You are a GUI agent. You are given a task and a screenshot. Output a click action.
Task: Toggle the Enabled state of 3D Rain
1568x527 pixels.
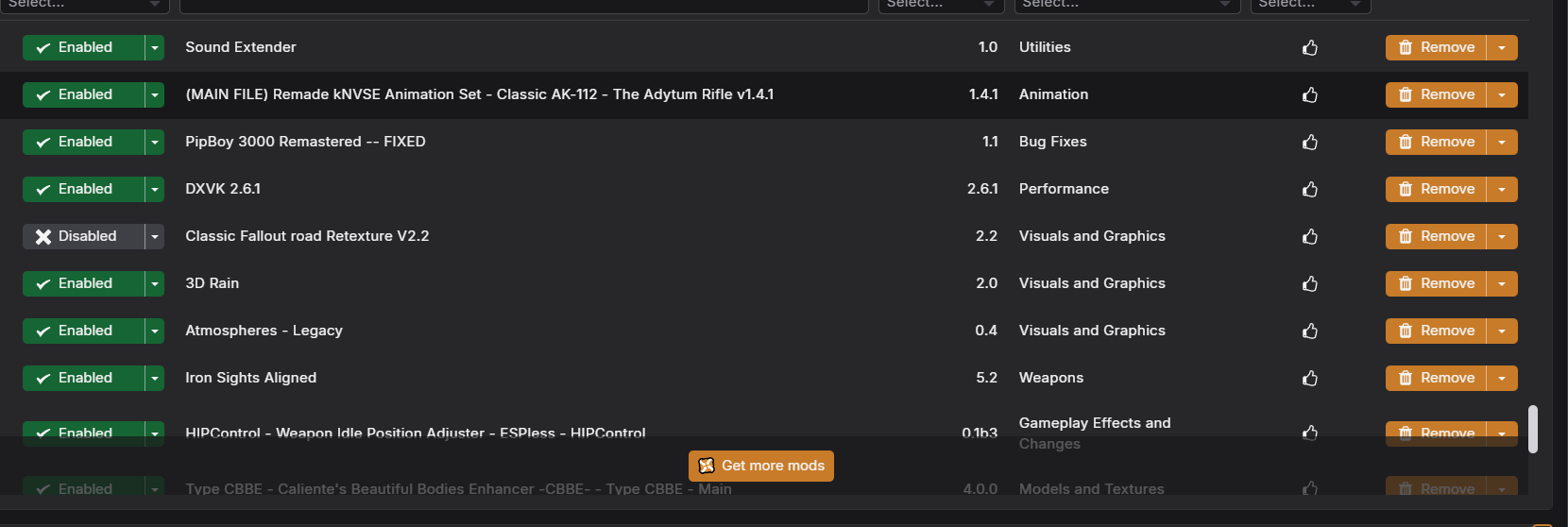[83, 283]
